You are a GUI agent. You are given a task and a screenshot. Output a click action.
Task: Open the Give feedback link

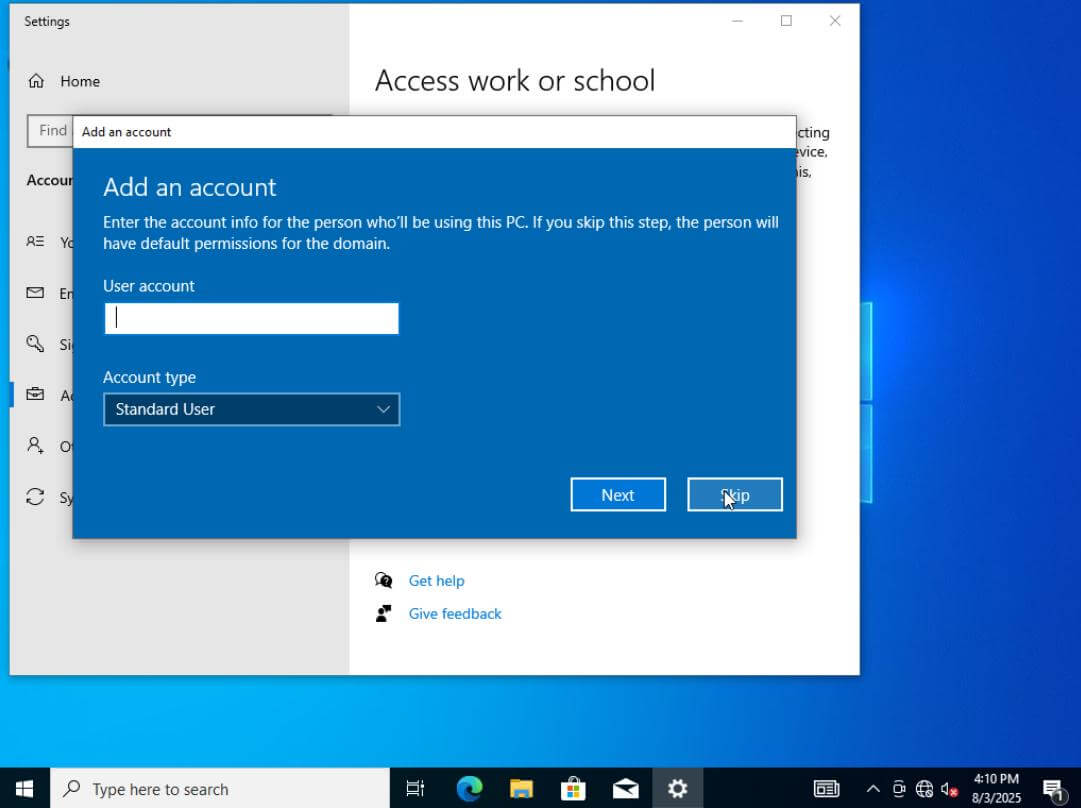click(455, 614)
